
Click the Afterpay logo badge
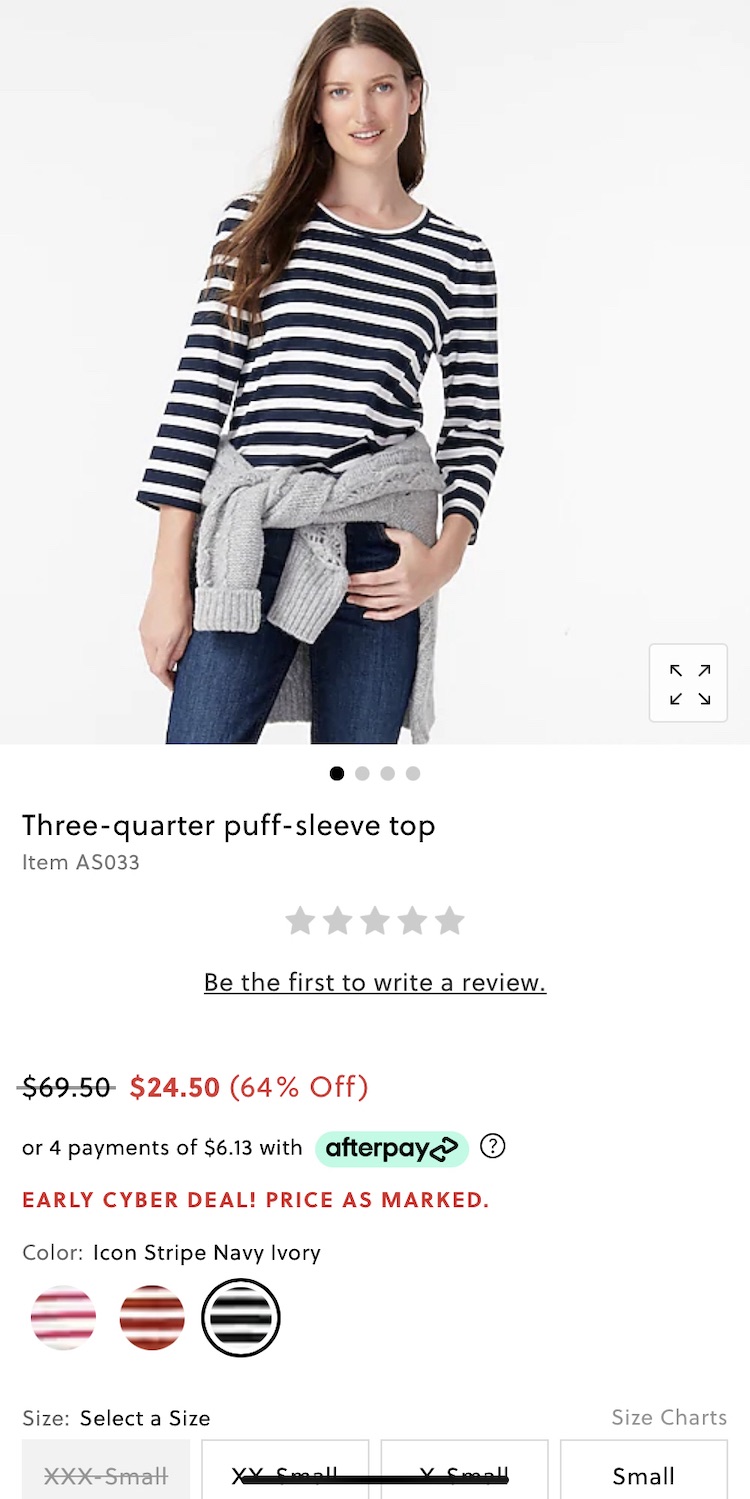pyautogui.click(x=392, y=1149)
